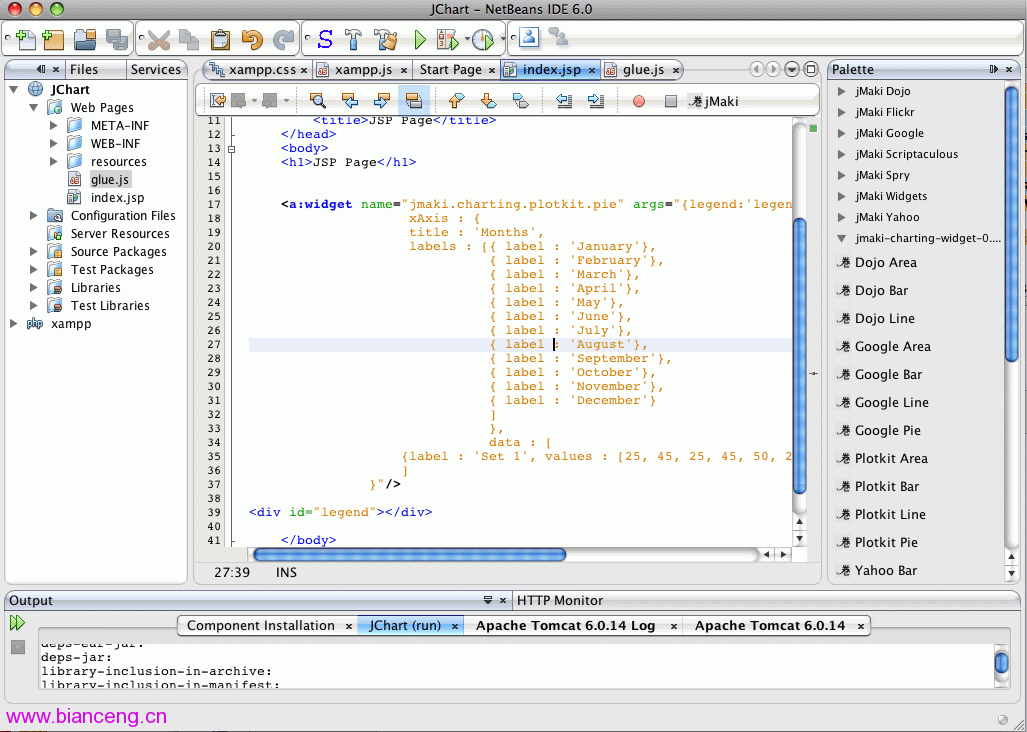
Task: Start macro recording with red circle
Action: click(x=639, y=101)
